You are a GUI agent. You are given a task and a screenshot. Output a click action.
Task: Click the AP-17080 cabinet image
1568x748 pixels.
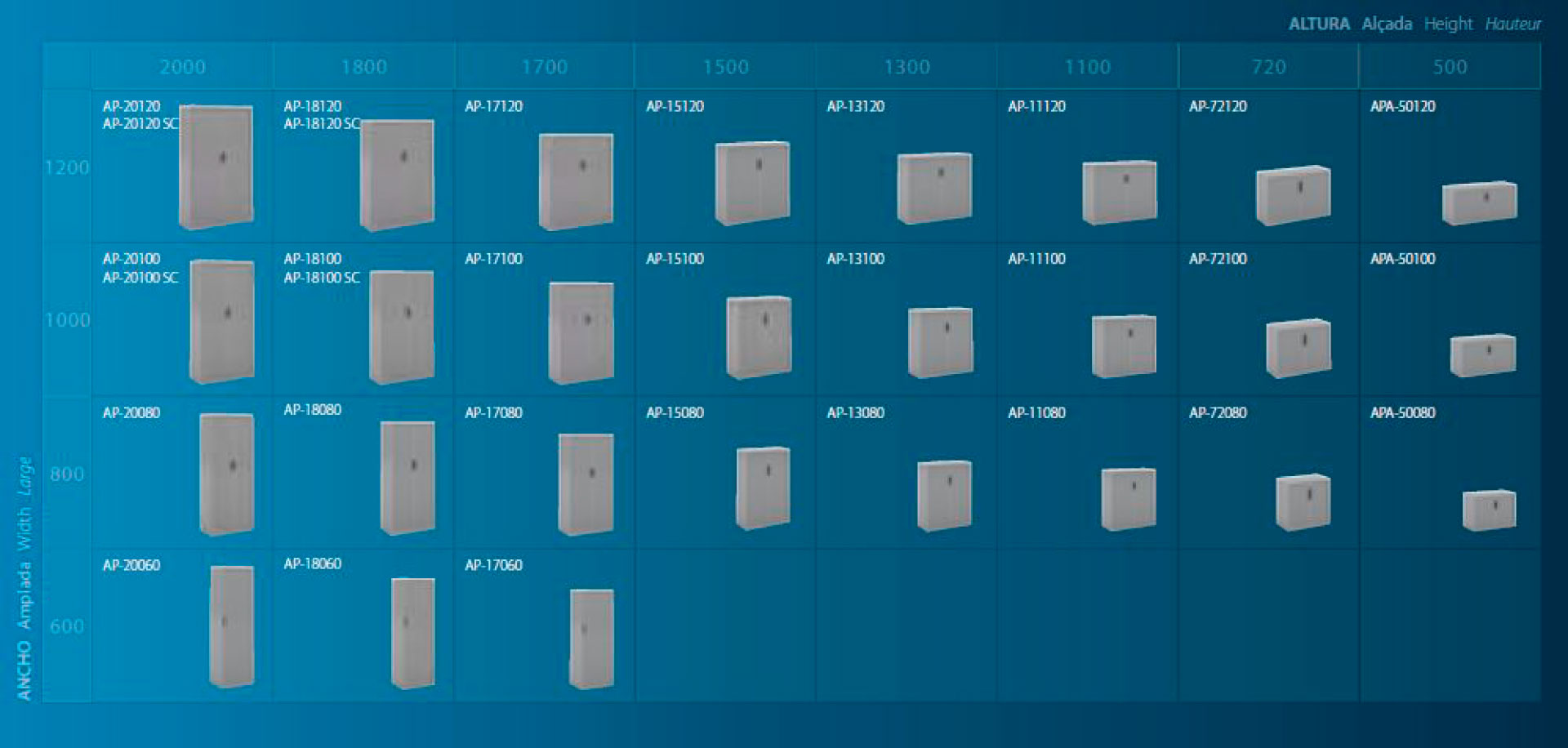[x=586, y=483]
